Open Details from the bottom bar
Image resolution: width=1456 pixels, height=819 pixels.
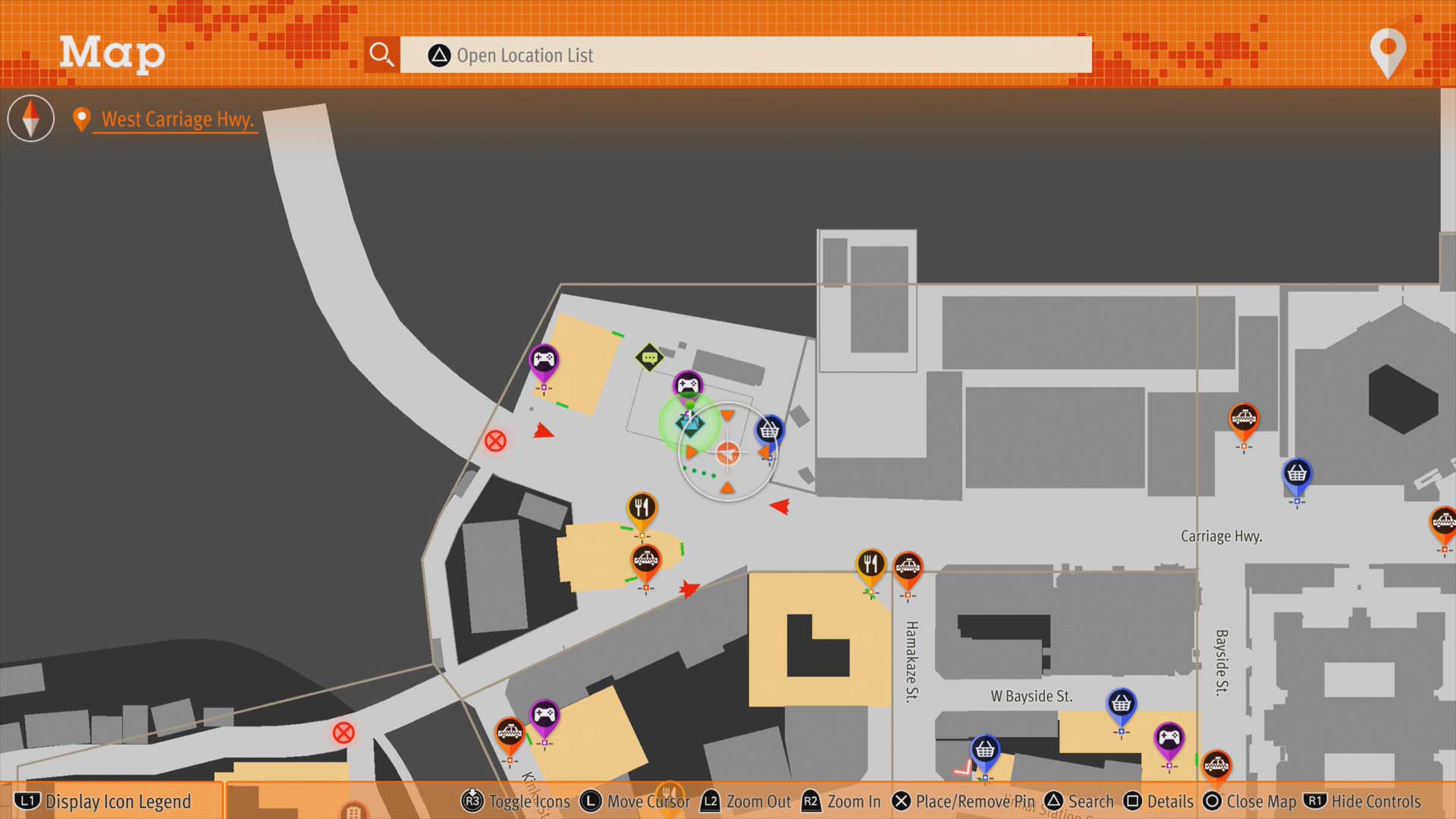1159,802
